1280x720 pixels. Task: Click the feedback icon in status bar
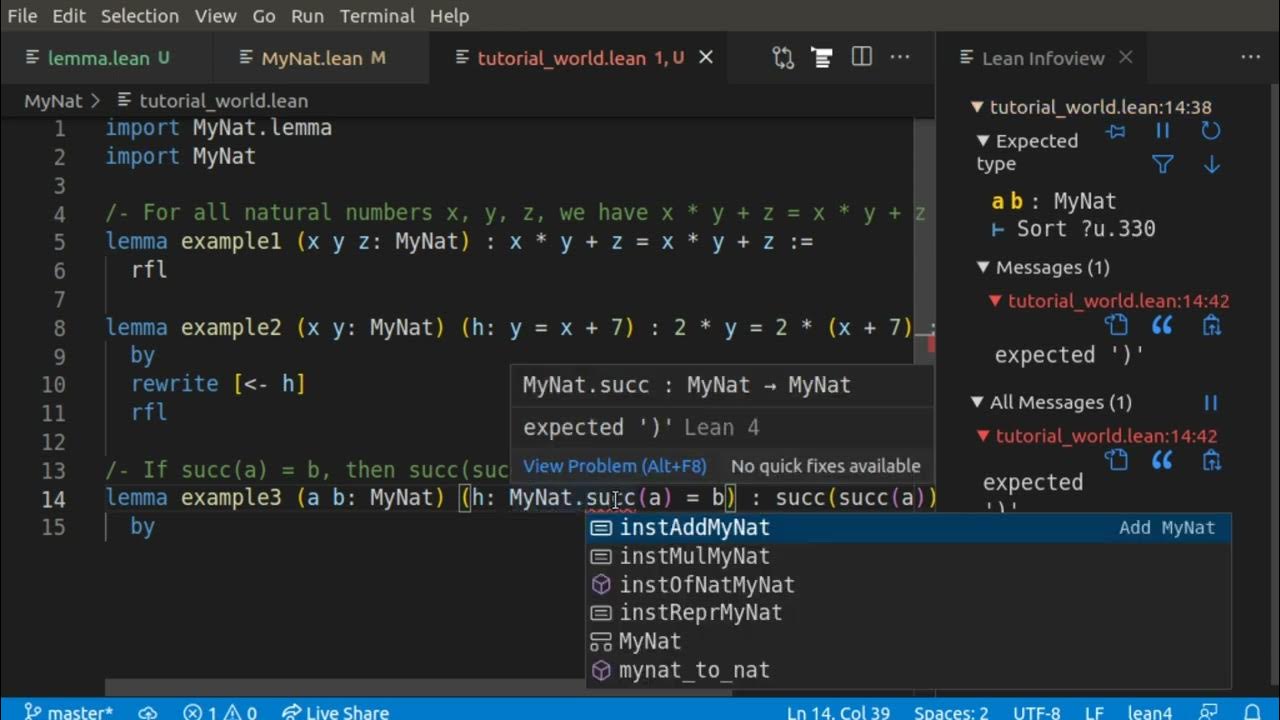[x=1207, y=712]
